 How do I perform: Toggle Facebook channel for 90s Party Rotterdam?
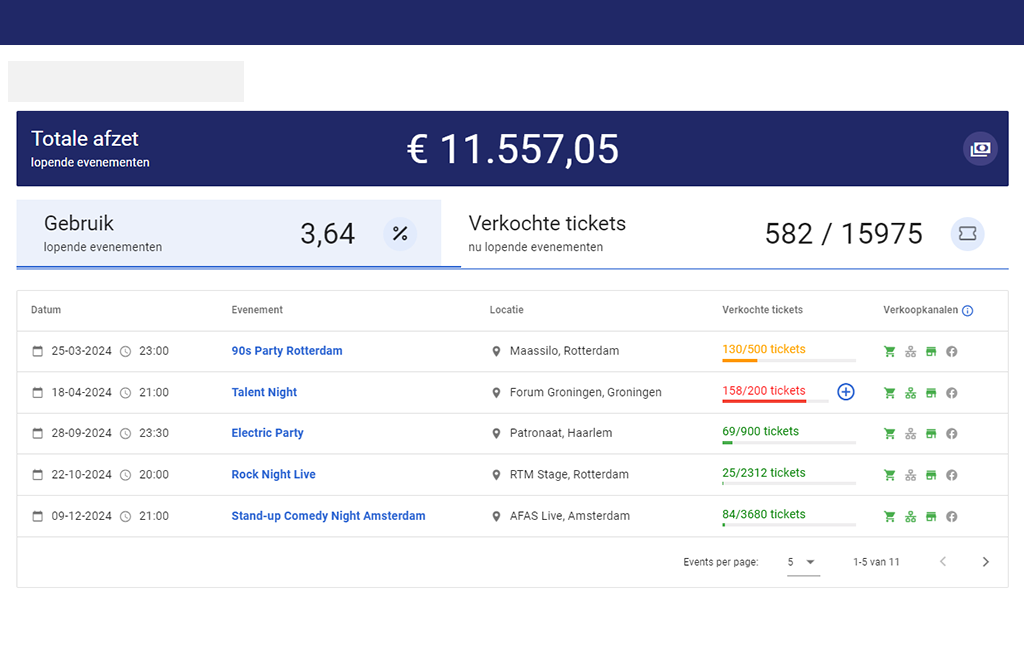(952, 352)
